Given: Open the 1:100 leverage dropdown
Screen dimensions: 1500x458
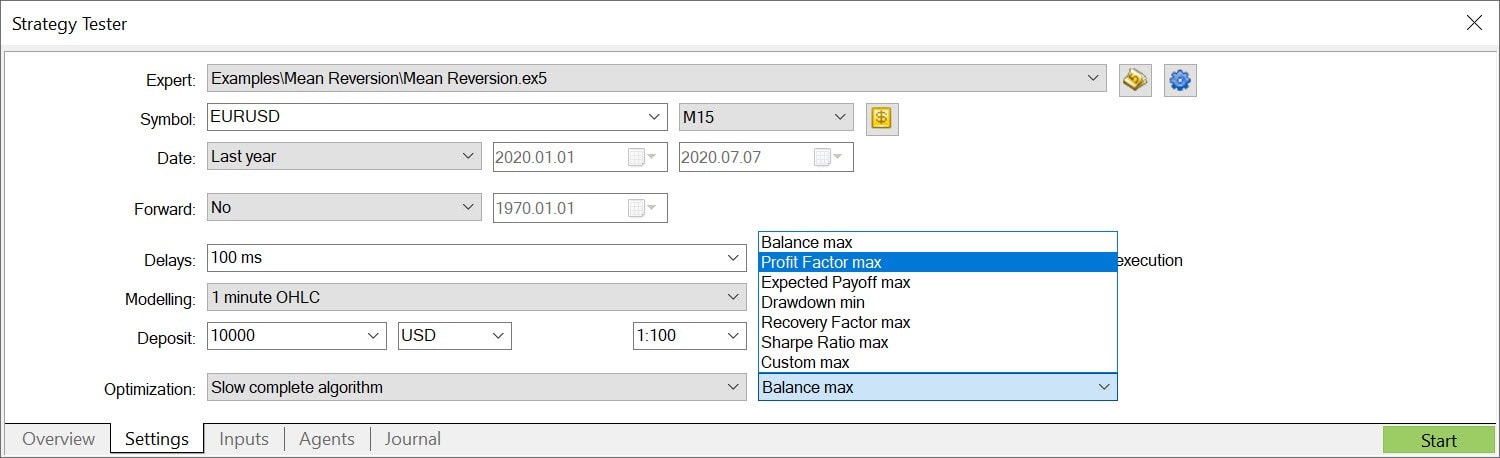Looking at the screenshot, I should (690, 336).
